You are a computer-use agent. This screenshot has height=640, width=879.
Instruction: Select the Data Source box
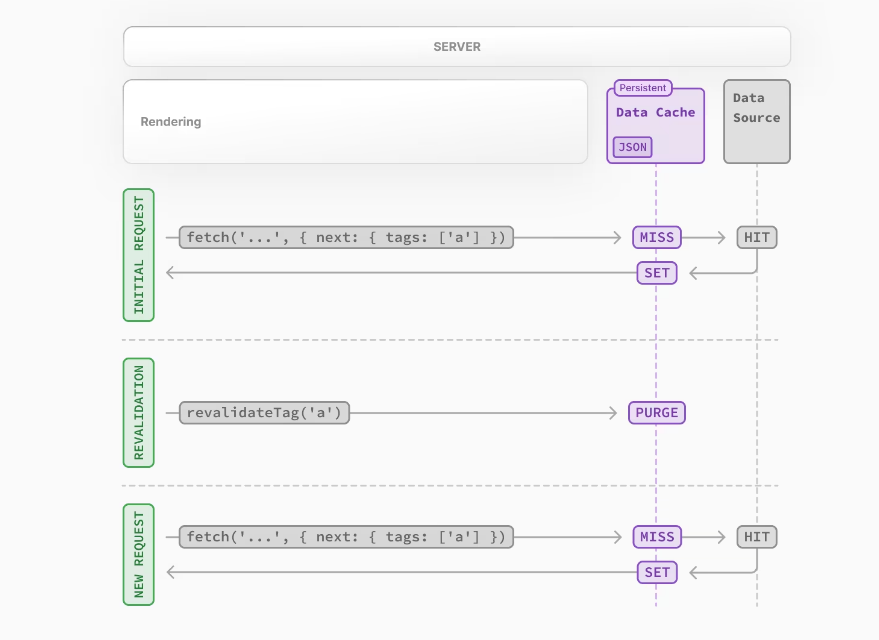pyautogui.click(x=757, y=122)
